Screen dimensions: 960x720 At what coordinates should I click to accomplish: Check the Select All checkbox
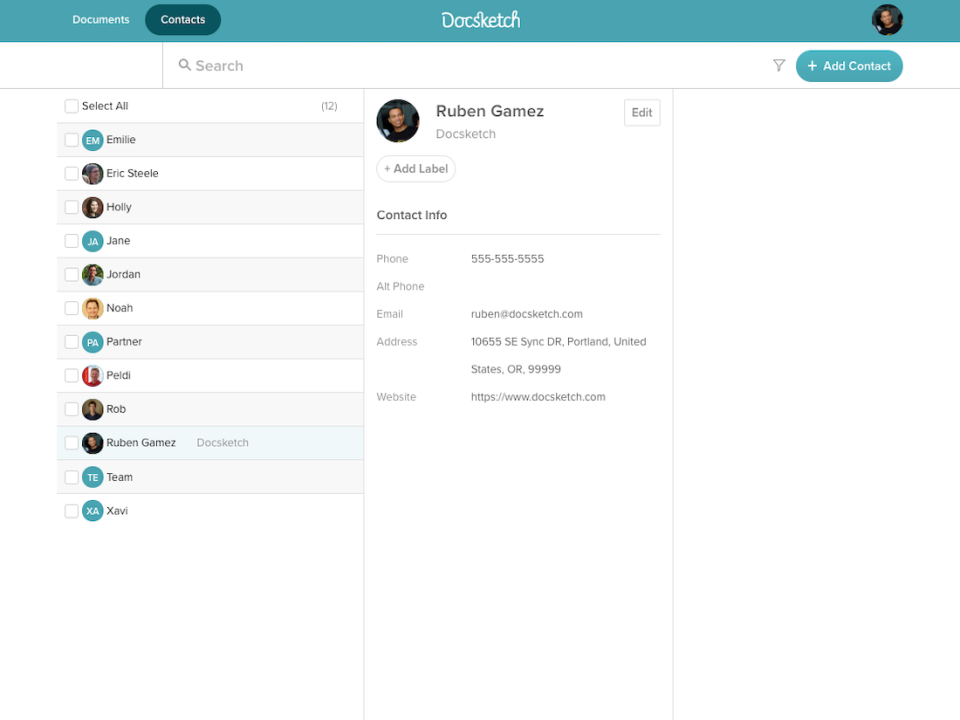click(72, 106)
